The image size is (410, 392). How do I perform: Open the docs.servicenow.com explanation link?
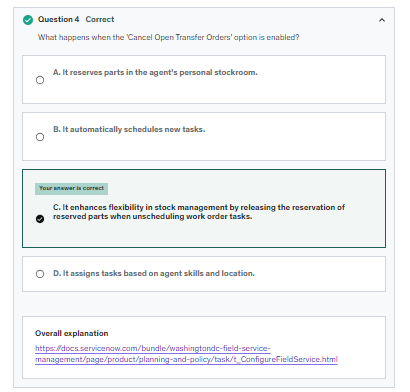pos(186,354)
